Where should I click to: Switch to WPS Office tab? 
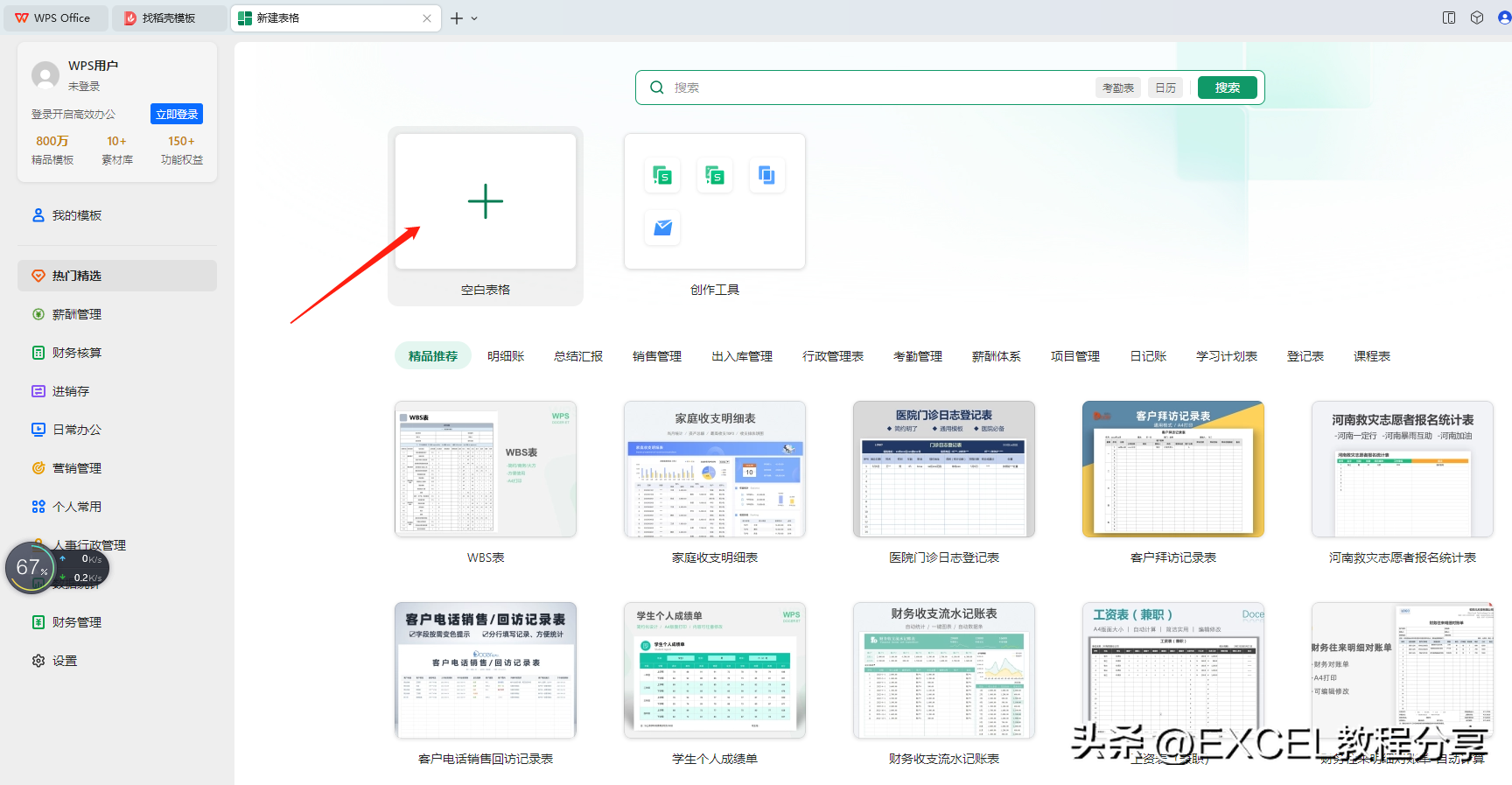click(x=56, y=18)
